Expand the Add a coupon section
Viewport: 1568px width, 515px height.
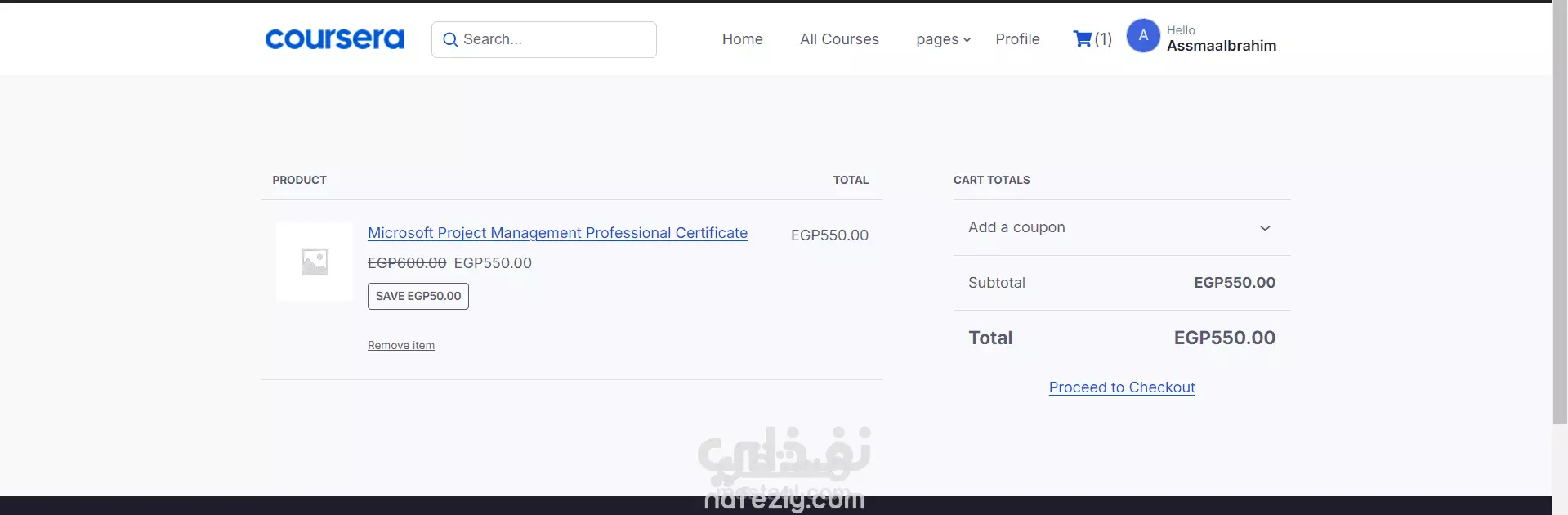click(1122, 228)
